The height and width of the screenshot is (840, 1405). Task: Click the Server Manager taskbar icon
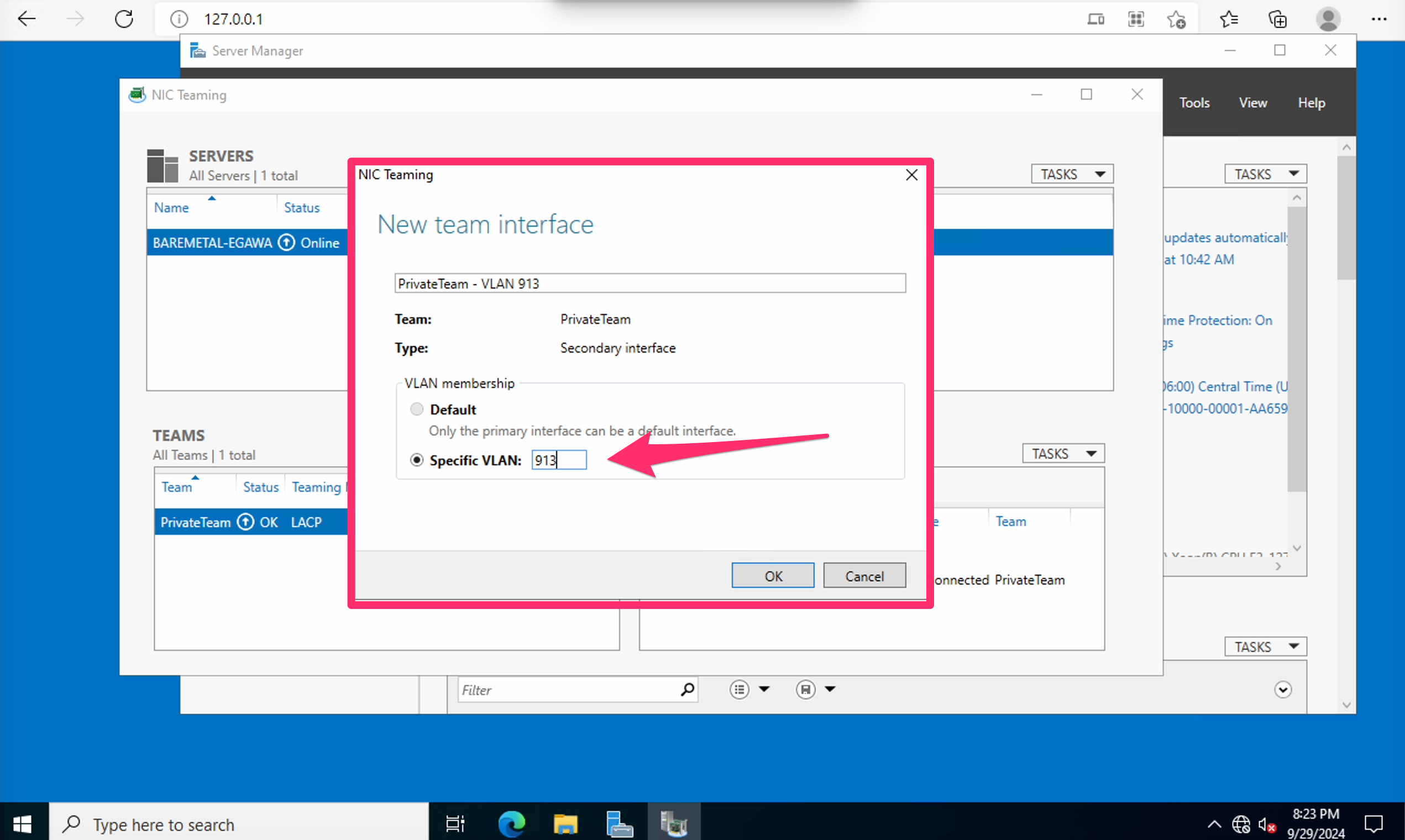619,823
